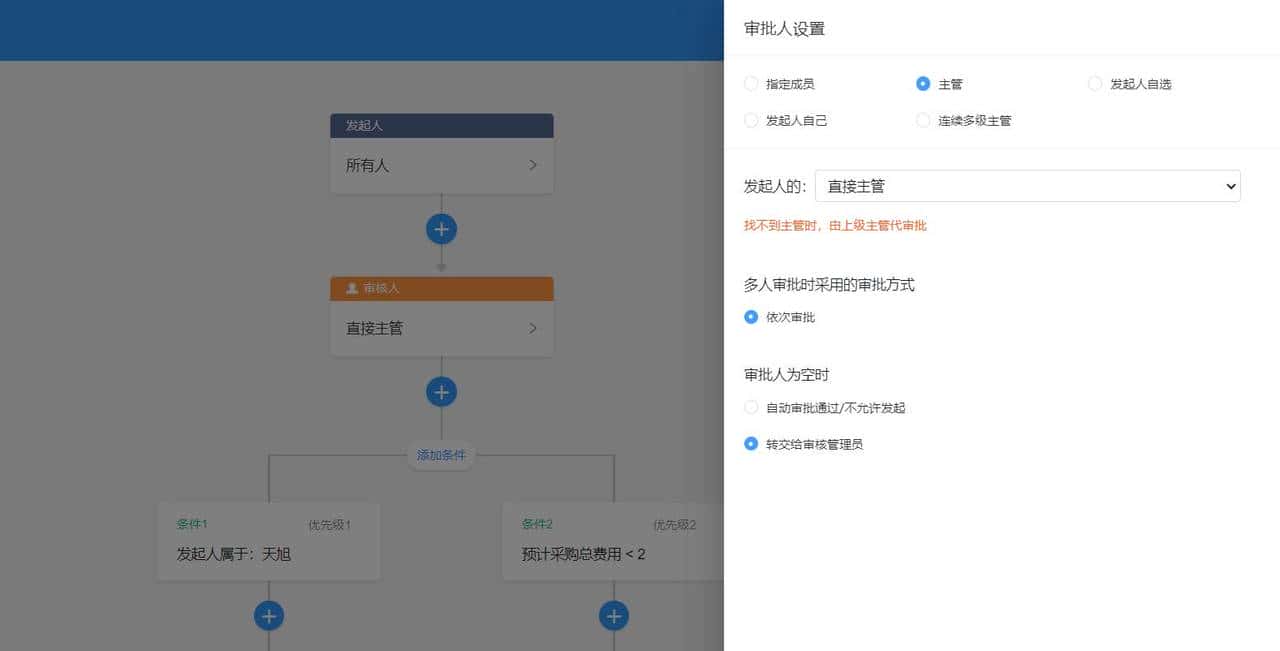Open the 直接主管 dropdown next to 发起人的
The image size is (1280, 651).
point(1028,186)
